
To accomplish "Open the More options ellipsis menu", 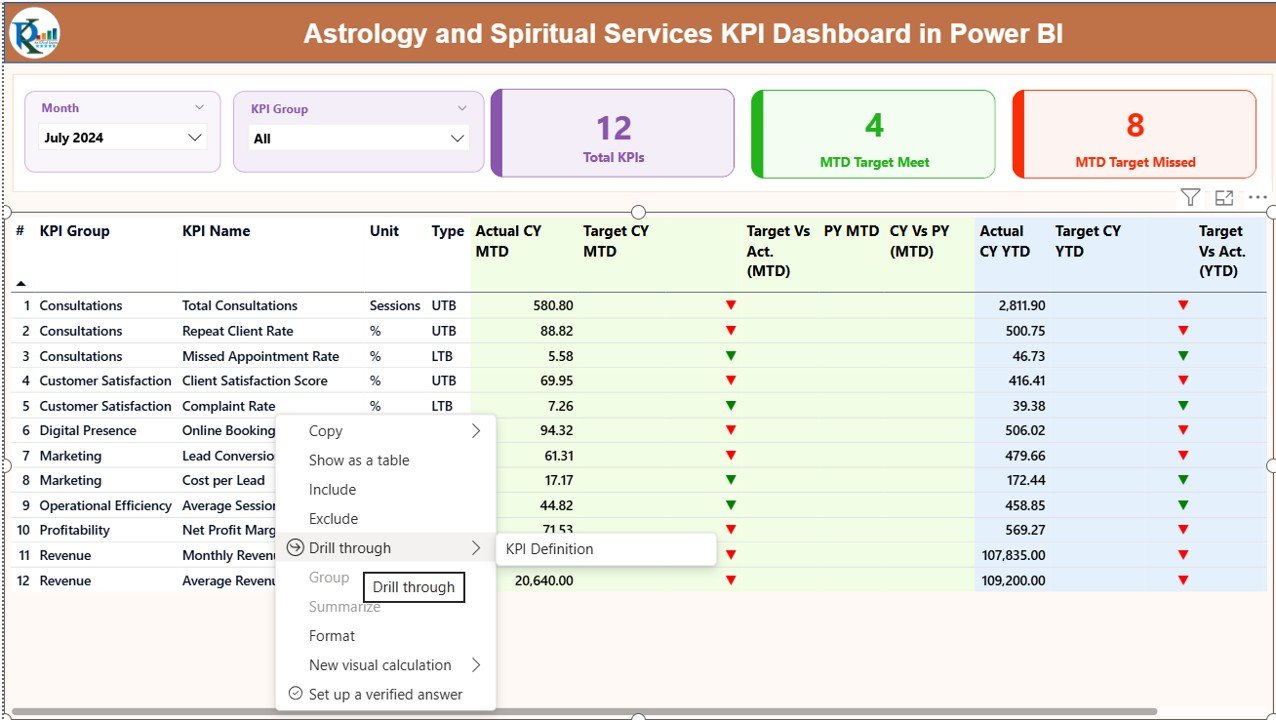I will click(x=1257, y=198).
